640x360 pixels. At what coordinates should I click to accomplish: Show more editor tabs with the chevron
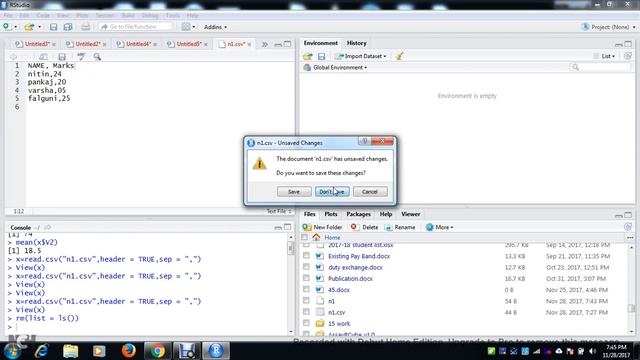click(x=264, y=44)
